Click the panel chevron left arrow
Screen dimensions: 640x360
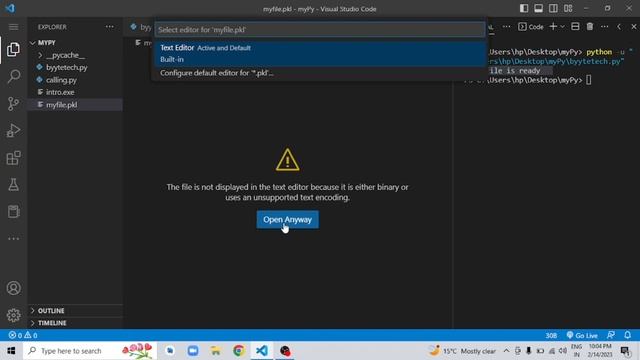pos(619,27)
